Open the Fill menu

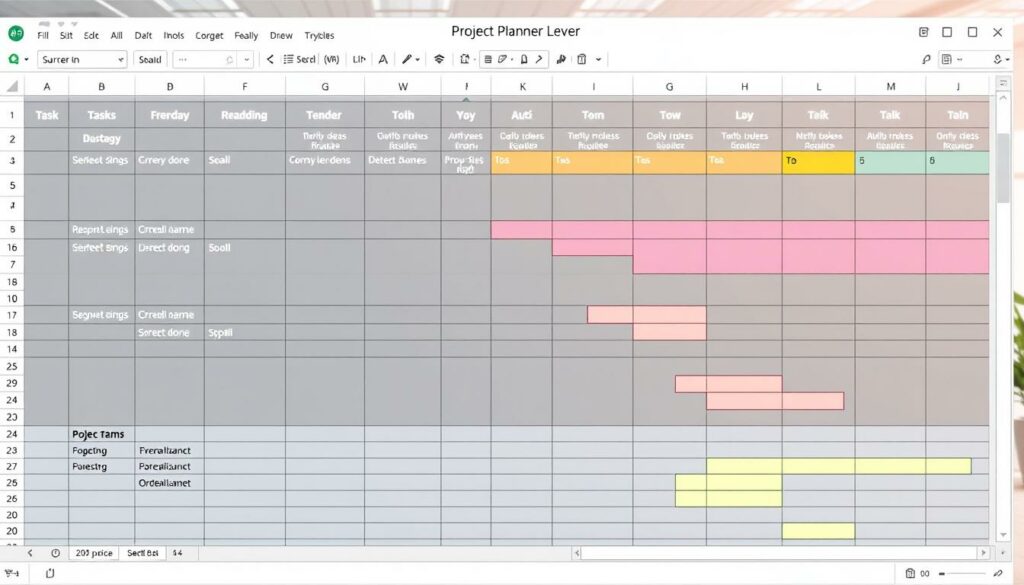43,35
